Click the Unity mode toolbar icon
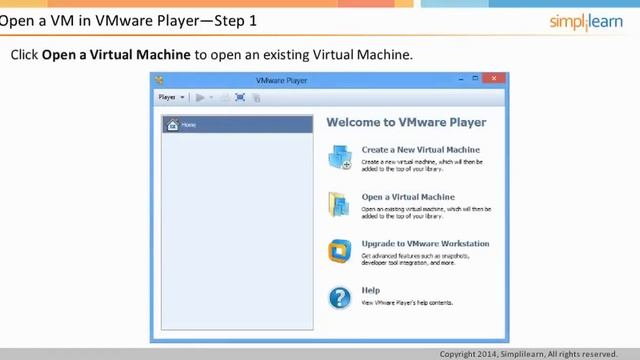Screen dimensions: 640x360 point(256,98)
